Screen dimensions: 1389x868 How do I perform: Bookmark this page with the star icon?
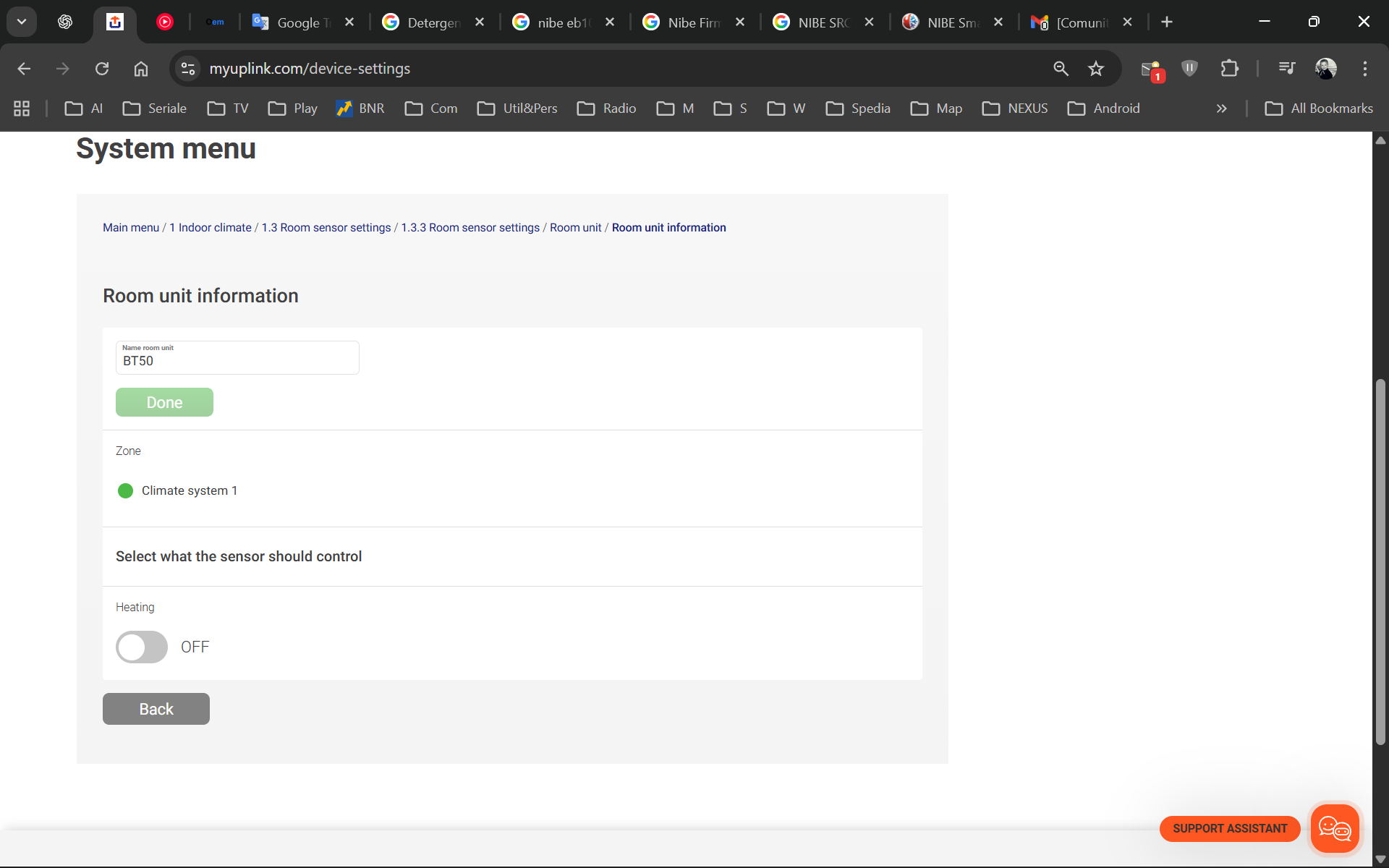1096,69
